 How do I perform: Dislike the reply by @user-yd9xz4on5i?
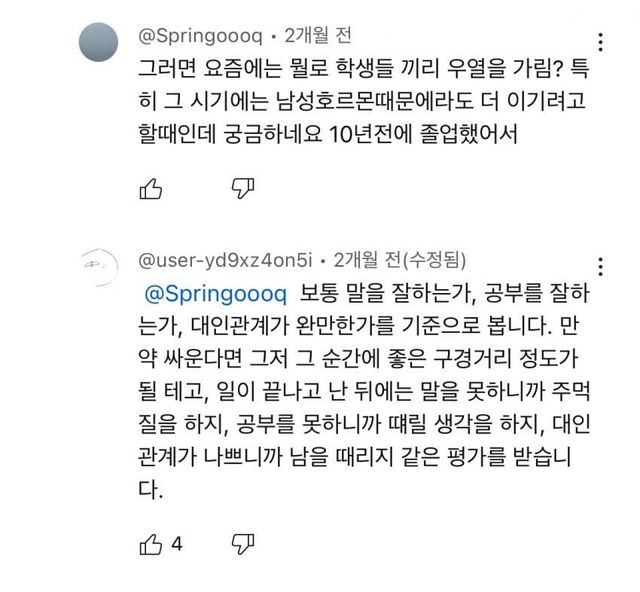click(x=243, y=544)
